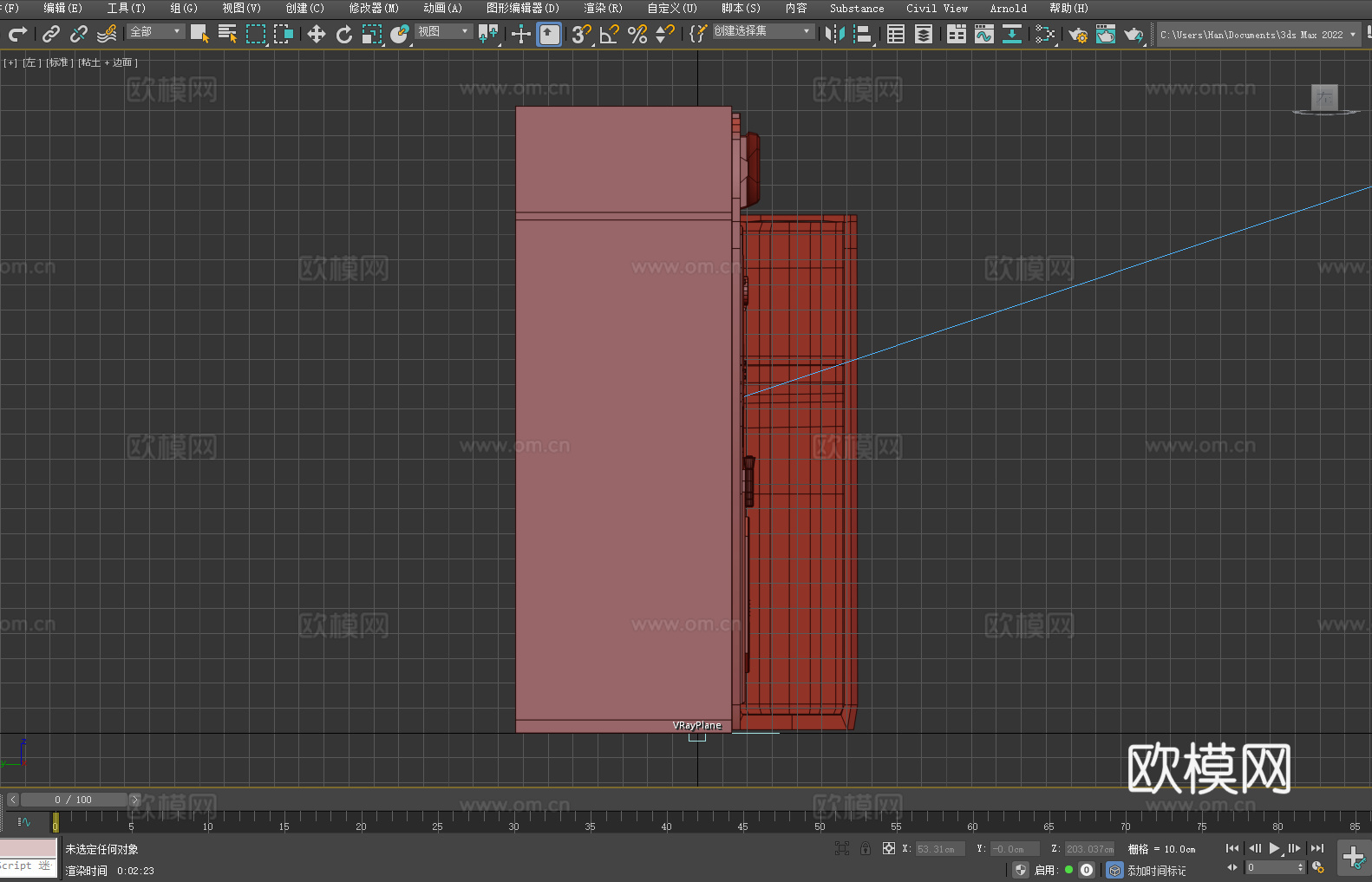
Task: Click the X coordinate field
Action: pos(940,849)
